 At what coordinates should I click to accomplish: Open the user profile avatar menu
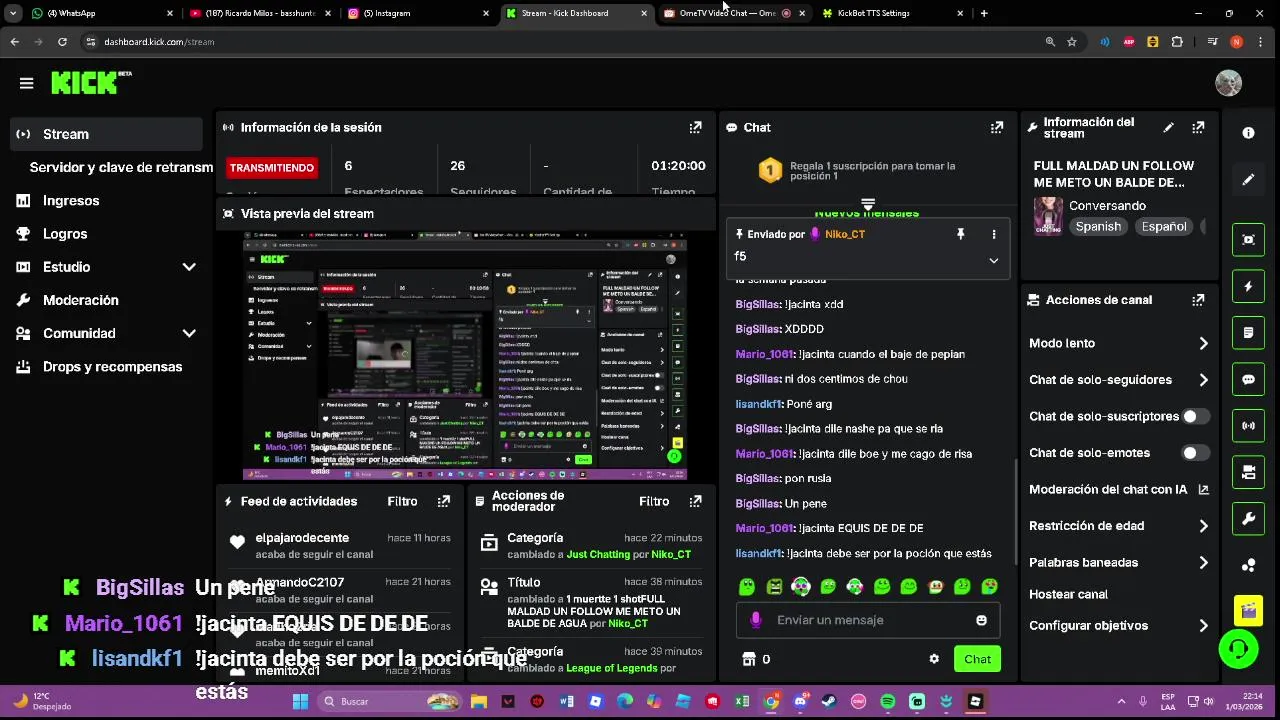point(1228,83)
